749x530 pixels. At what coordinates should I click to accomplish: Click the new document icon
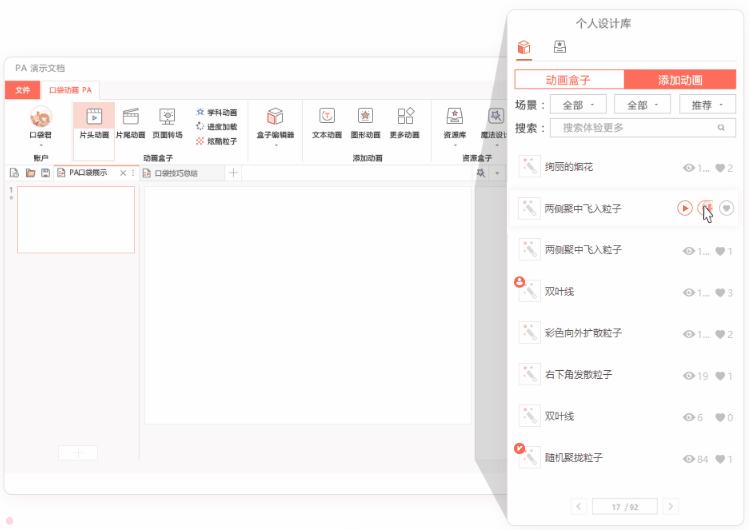[x=14, y=173]
